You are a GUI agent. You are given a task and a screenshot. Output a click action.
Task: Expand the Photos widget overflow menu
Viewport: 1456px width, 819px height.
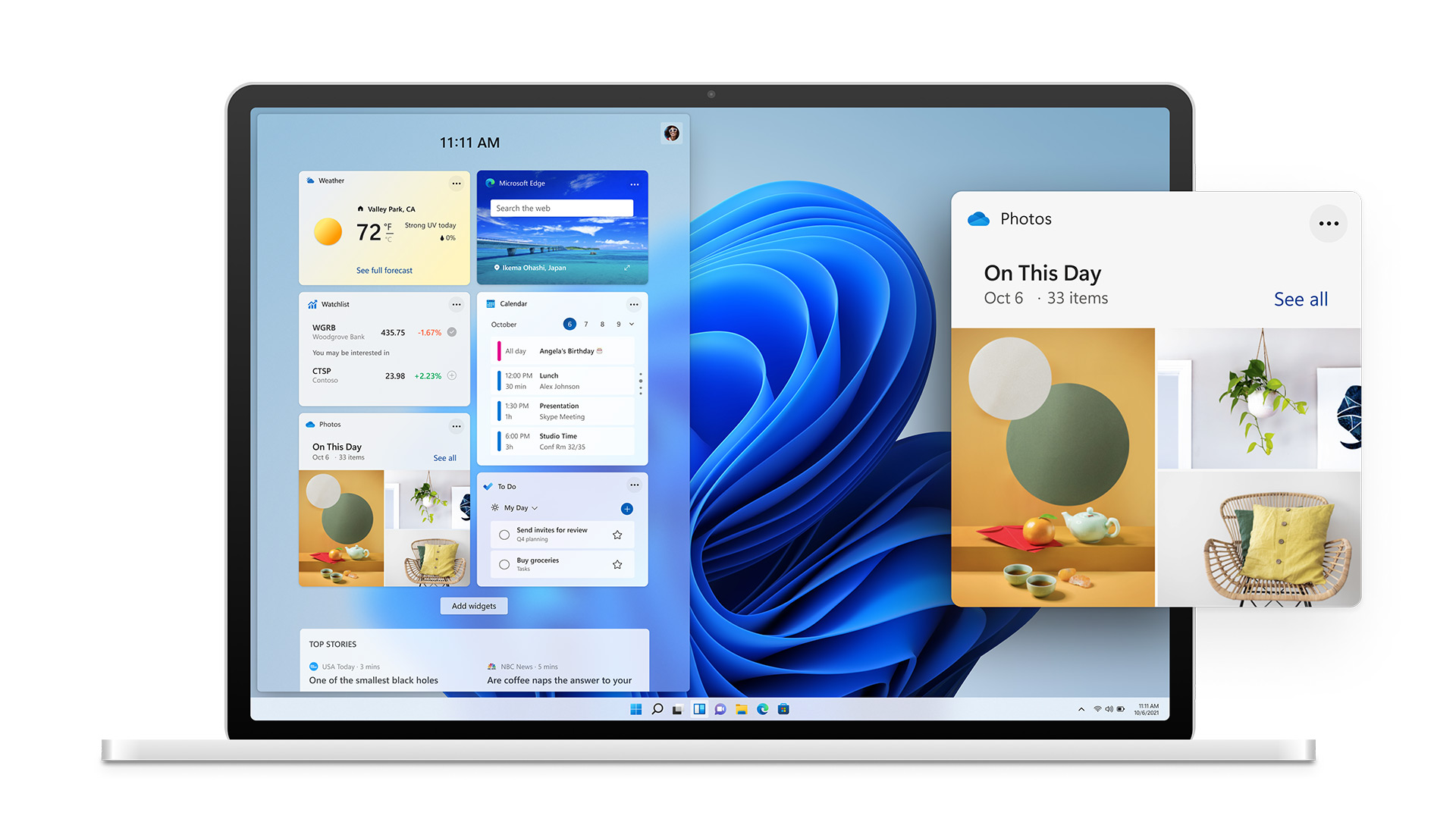(457, 425)
